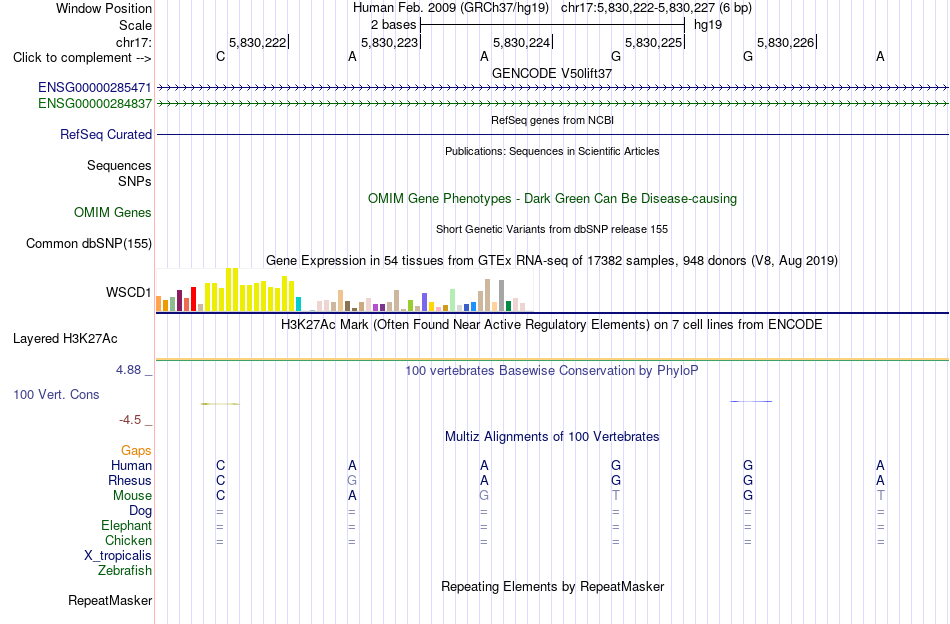The width and height of the screenshot is (950, 624).
Task: Click the H3K27Ac Mark ENCODE track title
Action: tap(551, 325)
